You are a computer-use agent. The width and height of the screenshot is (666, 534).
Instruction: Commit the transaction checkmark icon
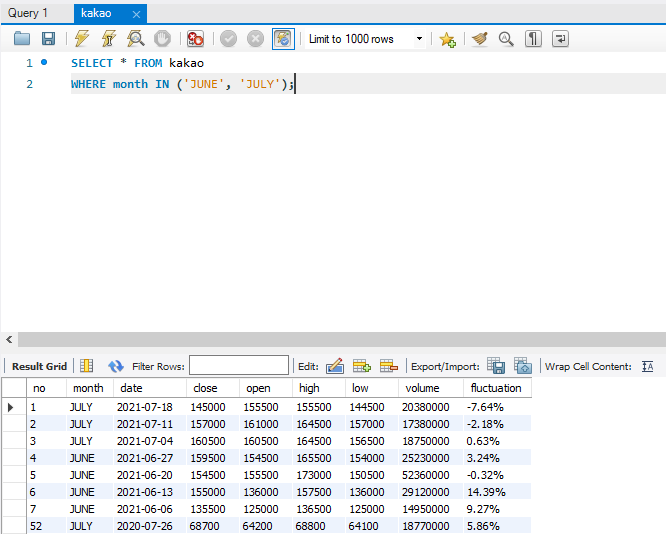tap(229, 39)
